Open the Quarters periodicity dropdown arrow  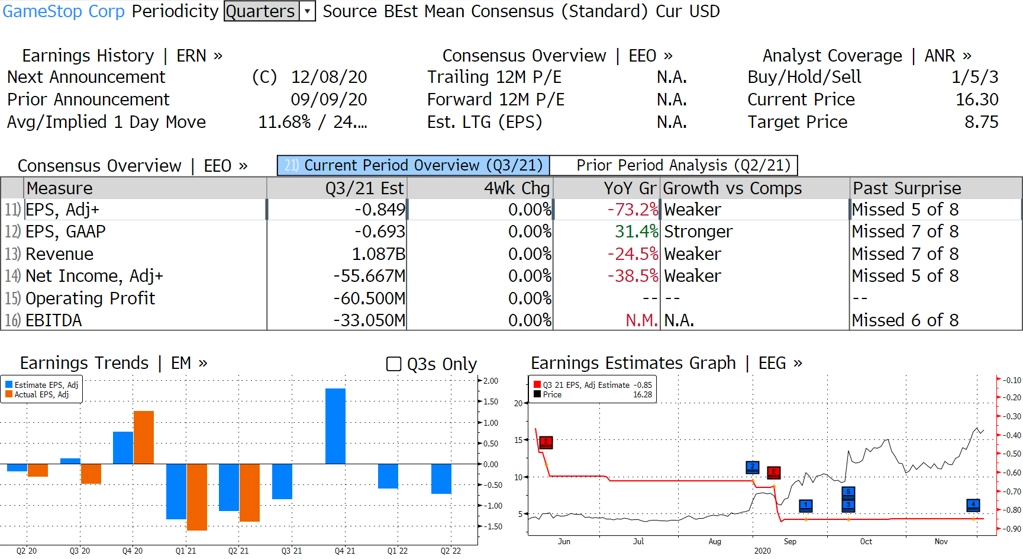(x=307, y=11)
